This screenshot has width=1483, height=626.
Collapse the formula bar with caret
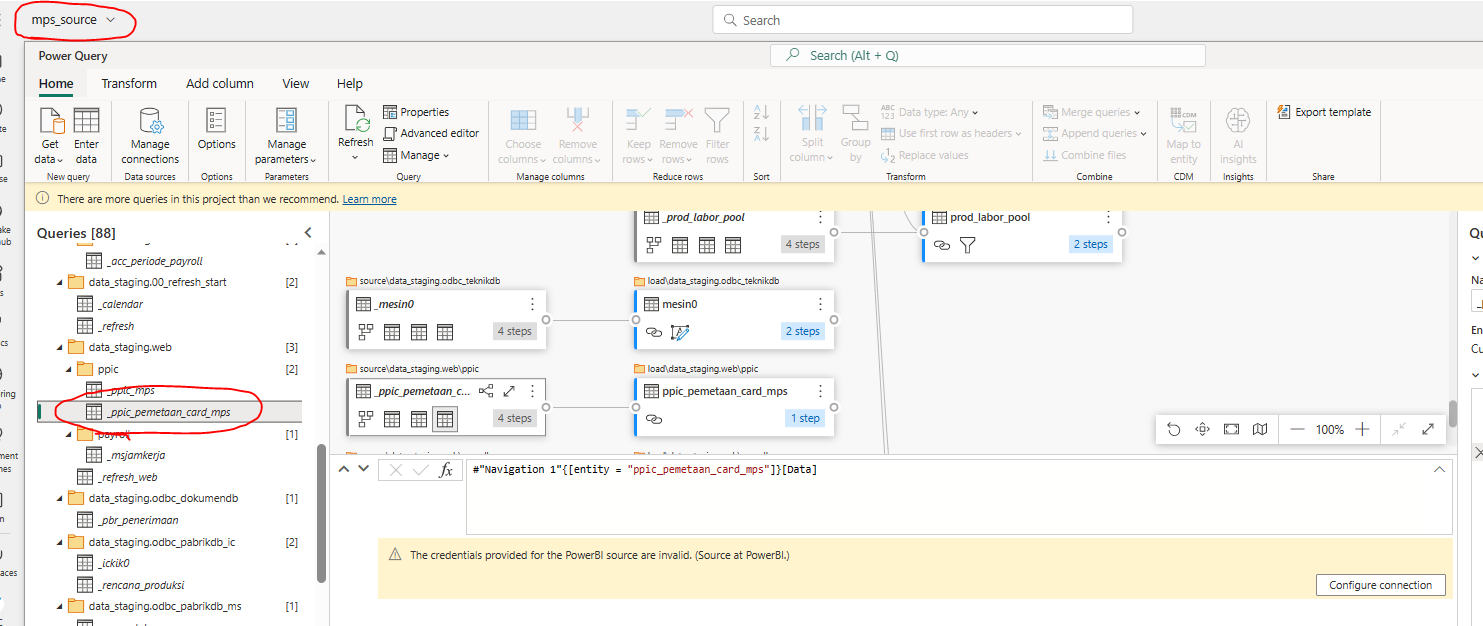[1439, 469]
